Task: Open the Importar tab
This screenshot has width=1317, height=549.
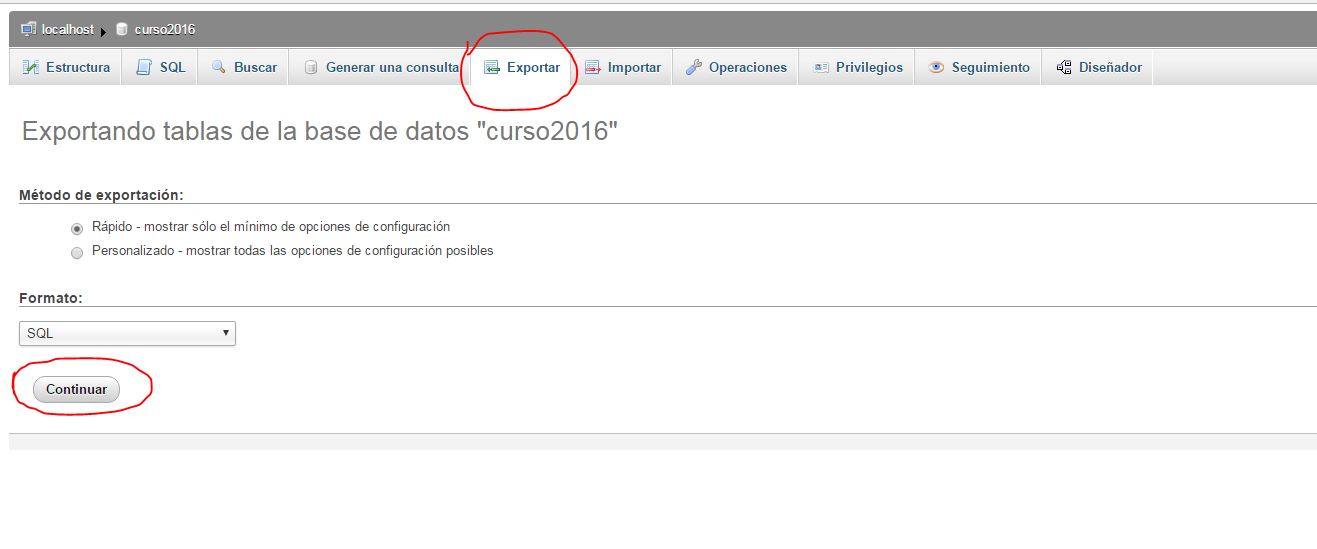Action: (622, 68)
